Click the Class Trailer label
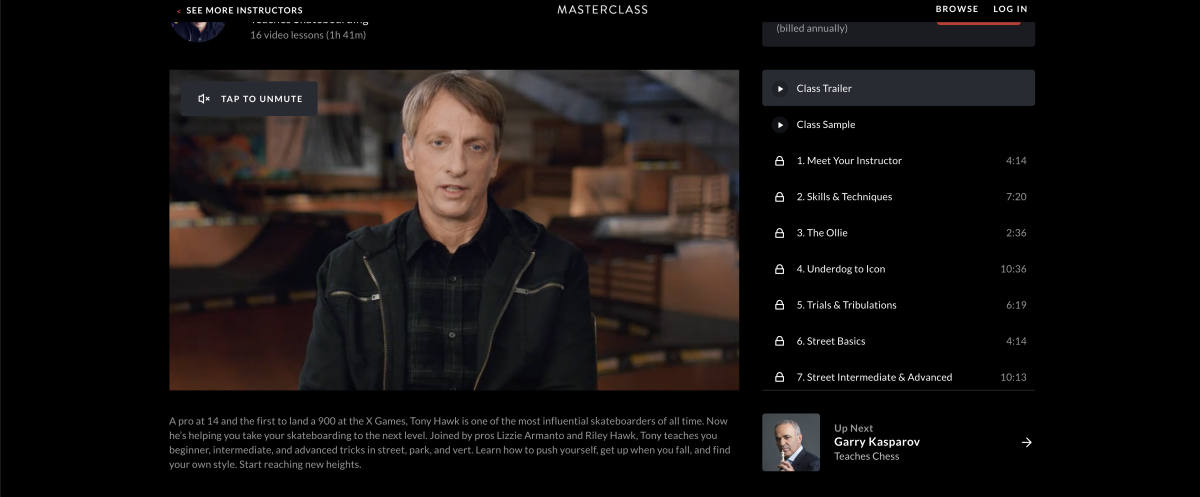The image size is (1200, 497). pos(824,88)
